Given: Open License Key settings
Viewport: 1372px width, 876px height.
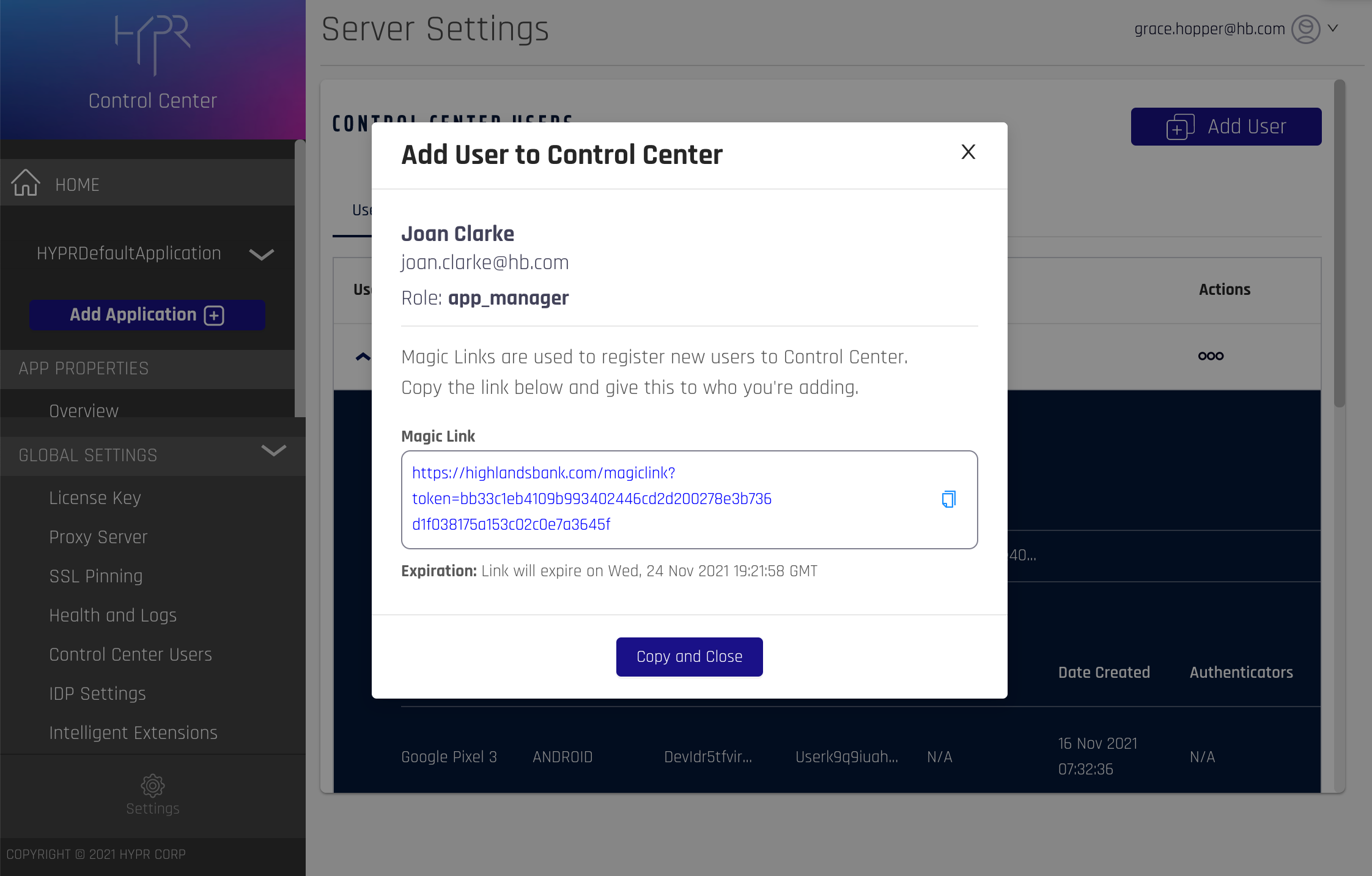Looking at the screenshot, I should point(95,498).
